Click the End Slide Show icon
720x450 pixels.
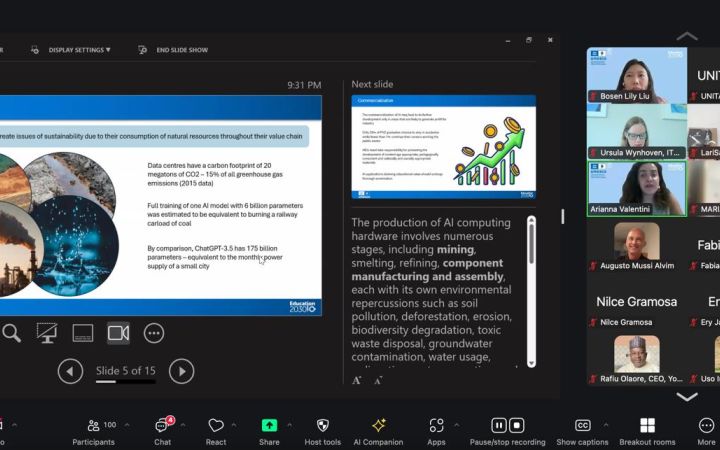[142, 50]
